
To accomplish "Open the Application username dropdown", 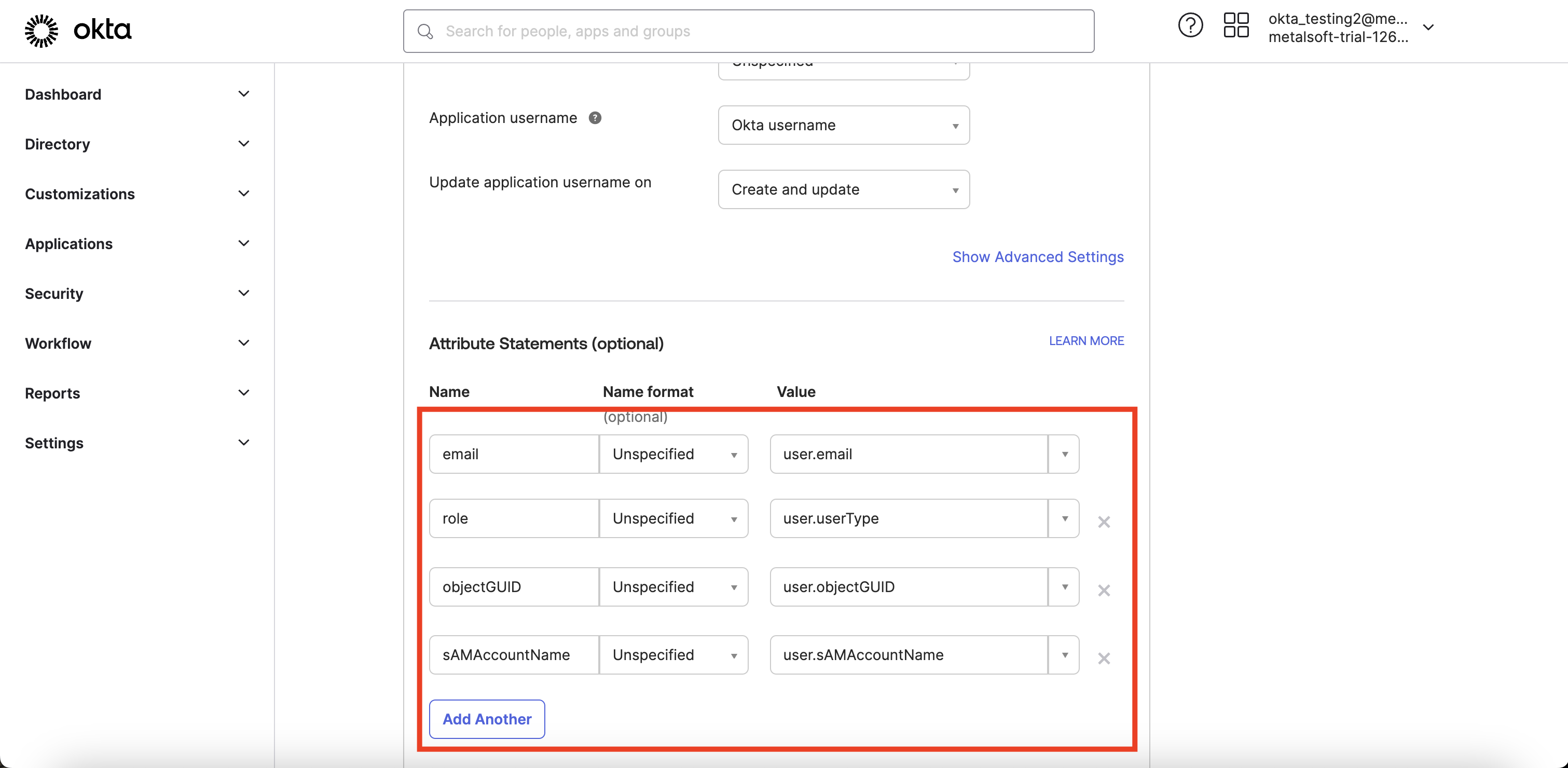I will tap(843, 126).
